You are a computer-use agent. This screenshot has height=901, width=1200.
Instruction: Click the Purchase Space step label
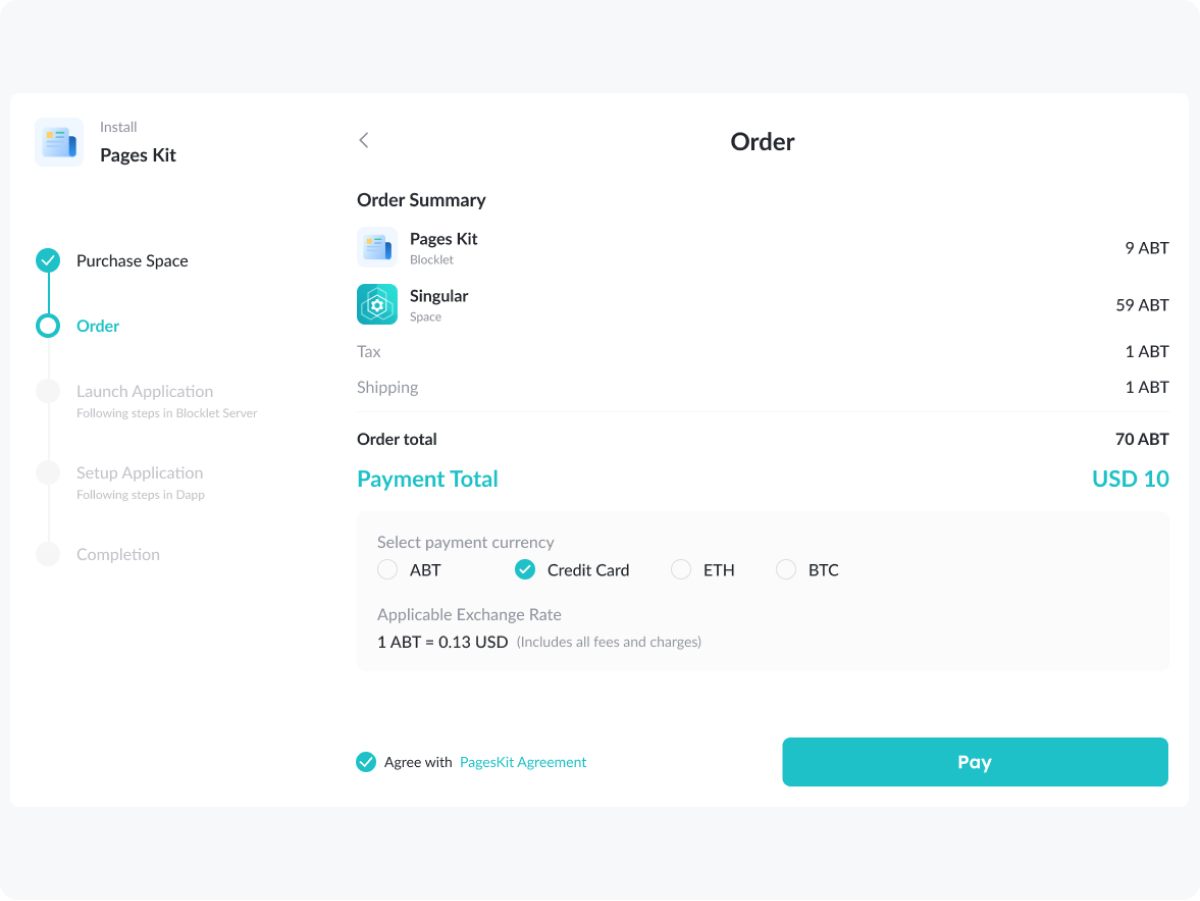(x=132, y=260)
